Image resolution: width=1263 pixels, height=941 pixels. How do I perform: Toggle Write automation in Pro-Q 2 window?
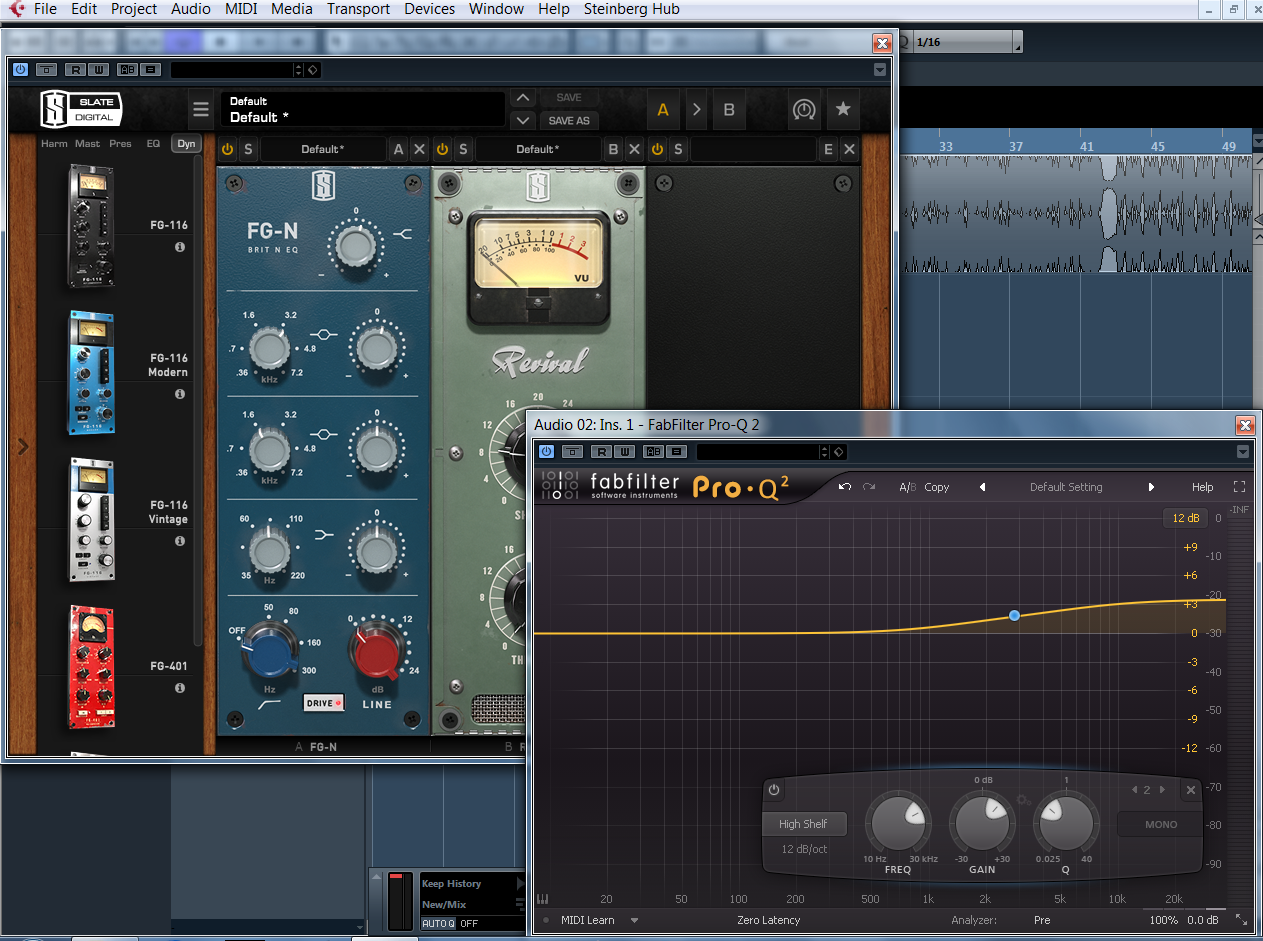pos(625,452)
